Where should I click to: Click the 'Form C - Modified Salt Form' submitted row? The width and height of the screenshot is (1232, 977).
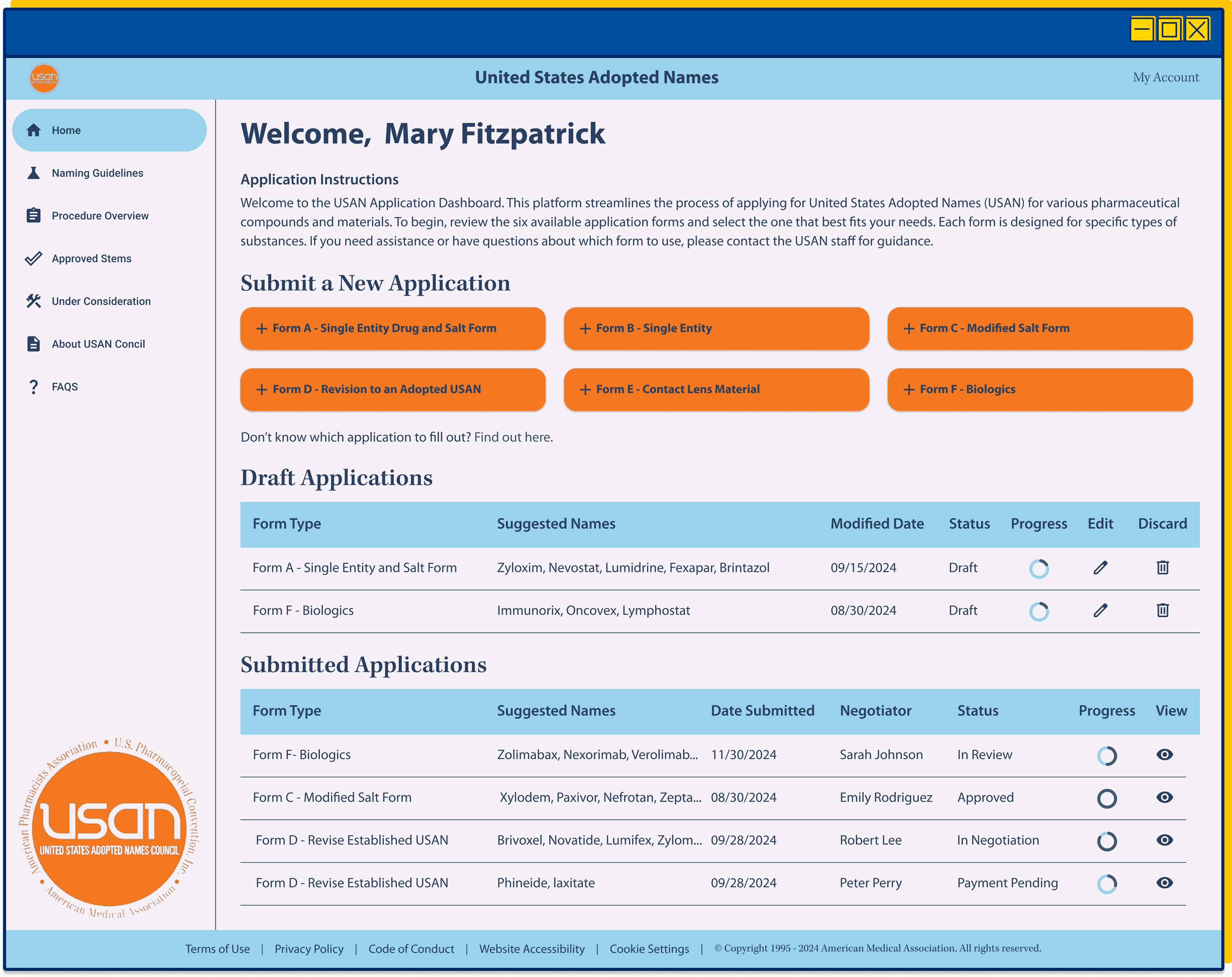713,798
